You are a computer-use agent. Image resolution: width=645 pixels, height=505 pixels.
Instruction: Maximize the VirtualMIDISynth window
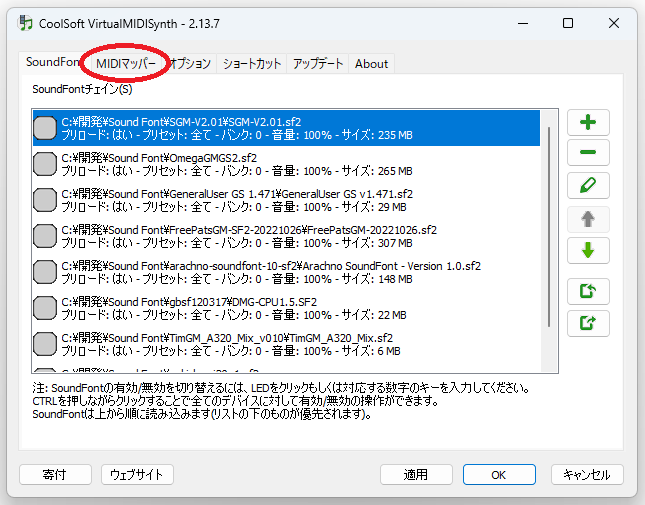coord(568,23)
